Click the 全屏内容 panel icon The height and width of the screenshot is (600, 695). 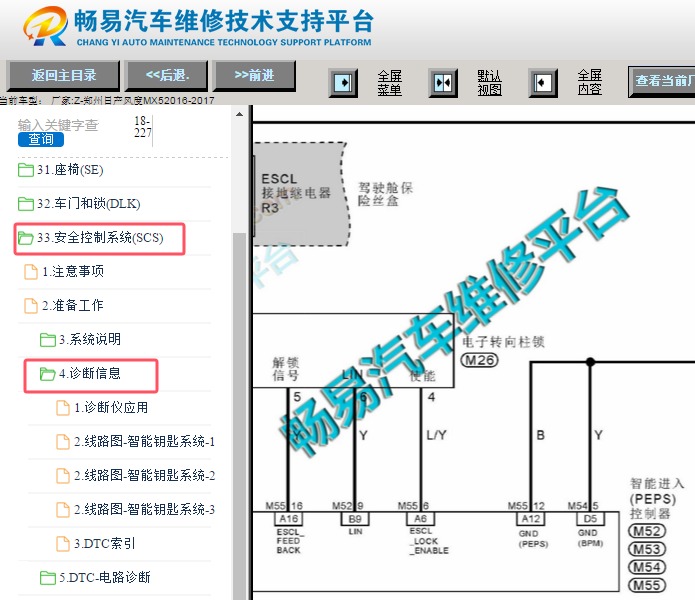click(543, 83)
